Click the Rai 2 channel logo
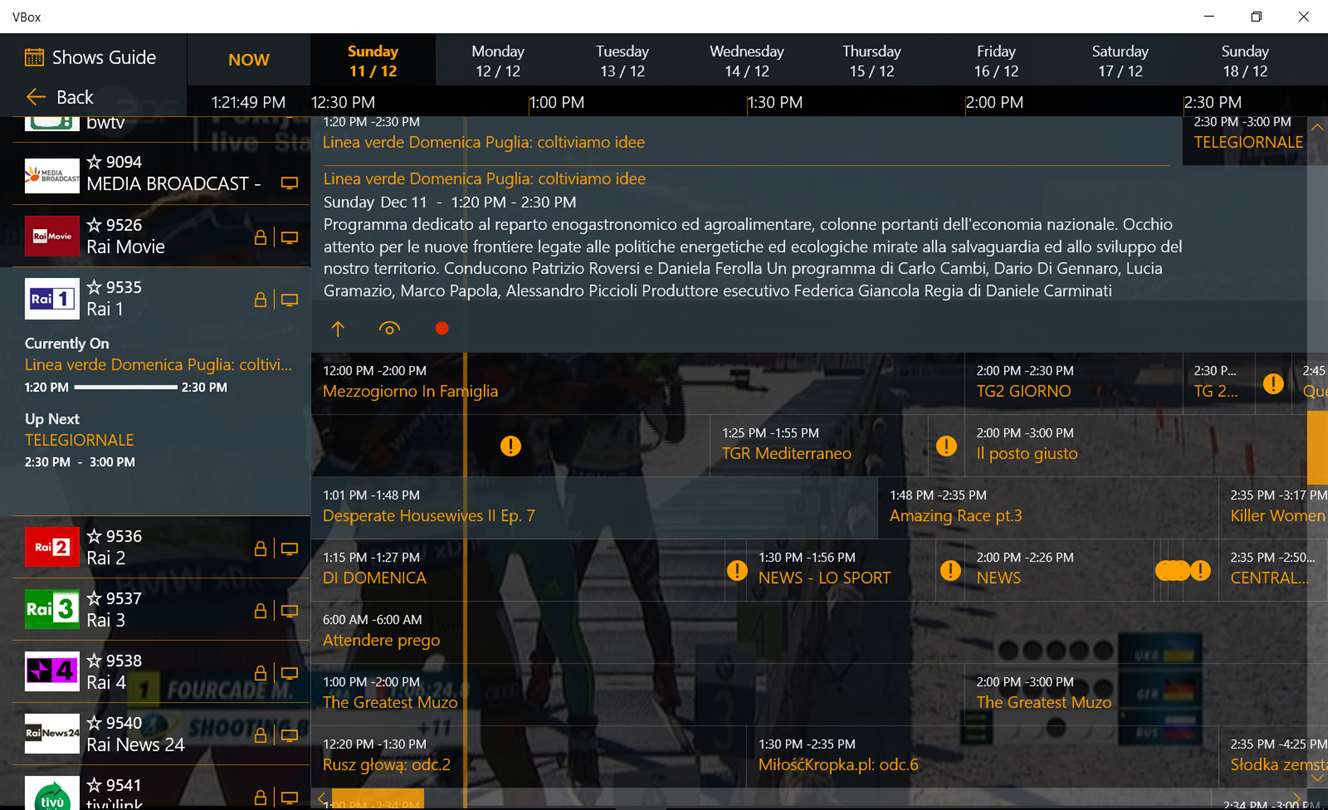This screenshot has width=1328, height=810. coord(52,547)
